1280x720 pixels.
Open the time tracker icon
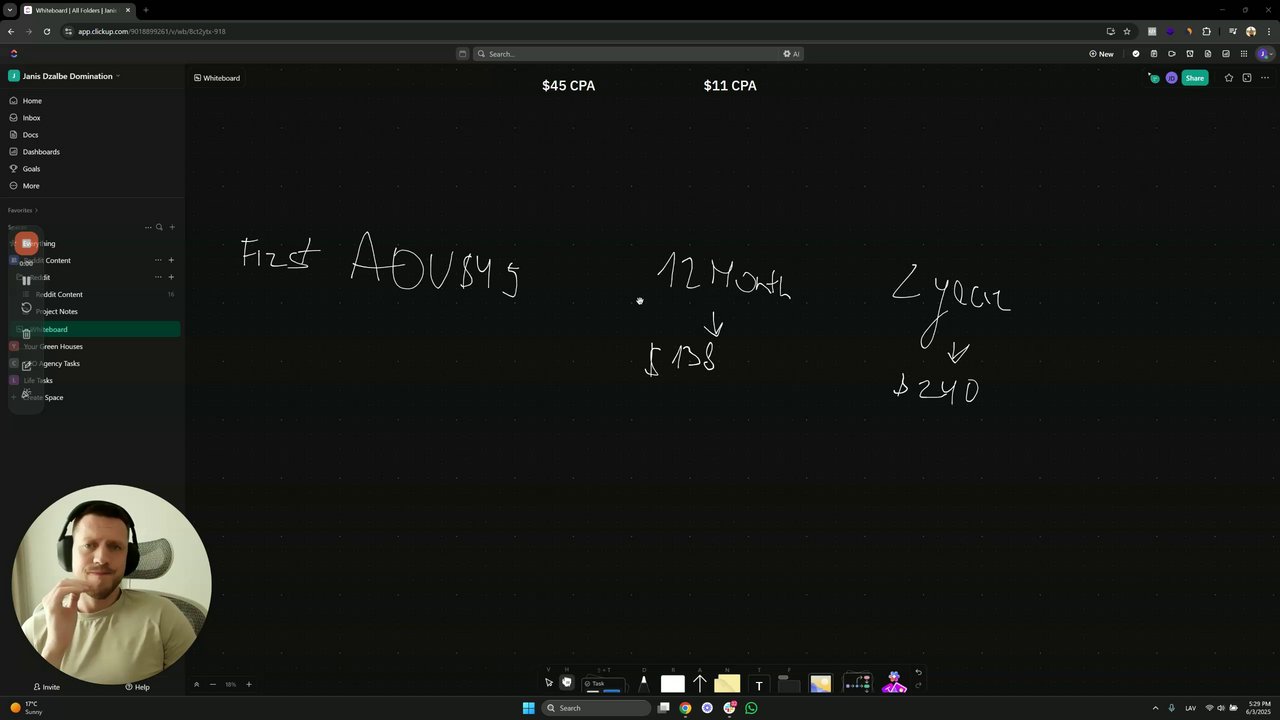(x=1190, y=54)
